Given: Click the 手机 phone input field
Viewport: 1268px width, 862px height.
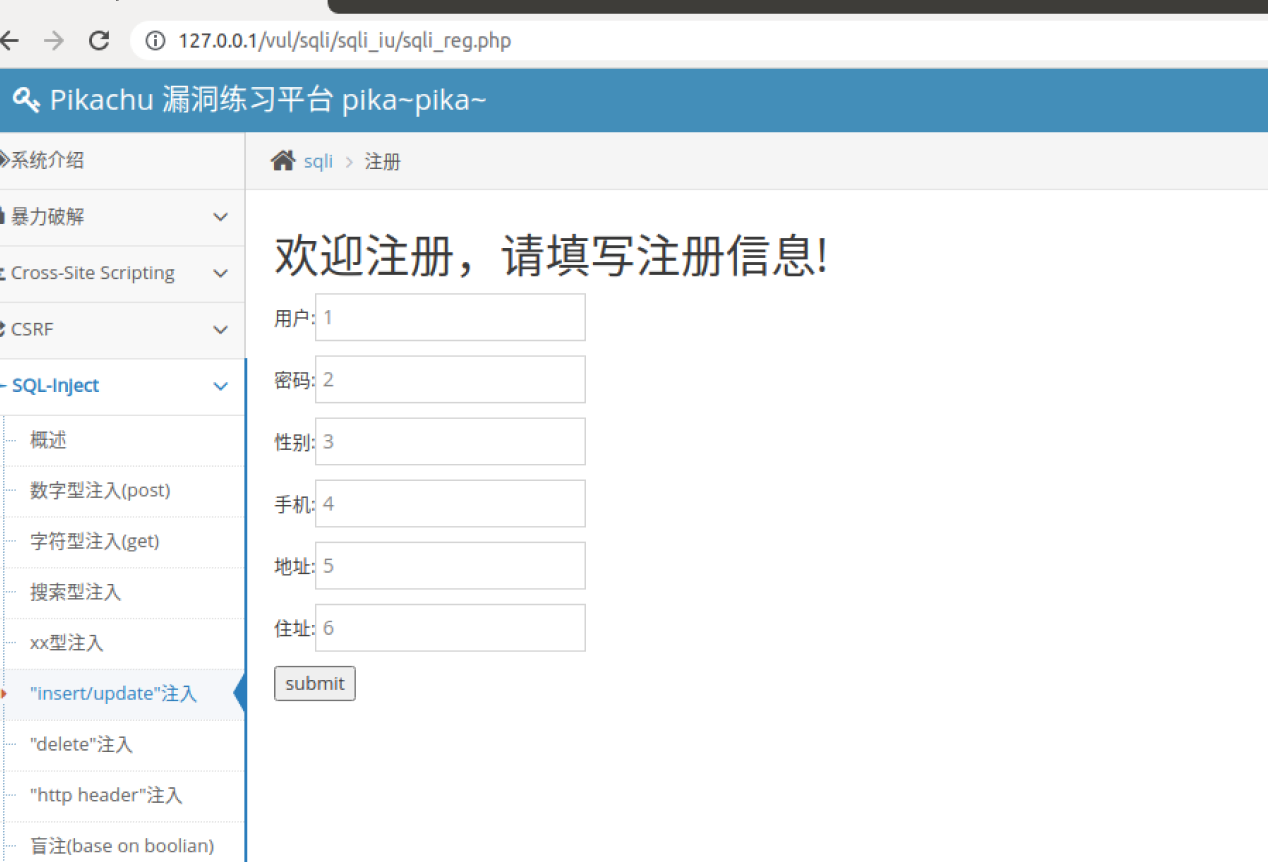Looking at the screenshot, I should click(x=450, y=503).
